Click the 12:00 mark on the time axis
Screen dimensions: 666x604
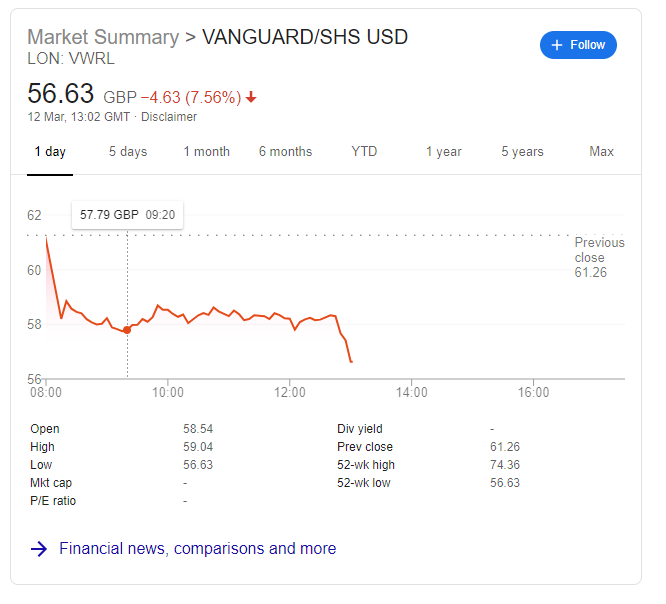290,392
